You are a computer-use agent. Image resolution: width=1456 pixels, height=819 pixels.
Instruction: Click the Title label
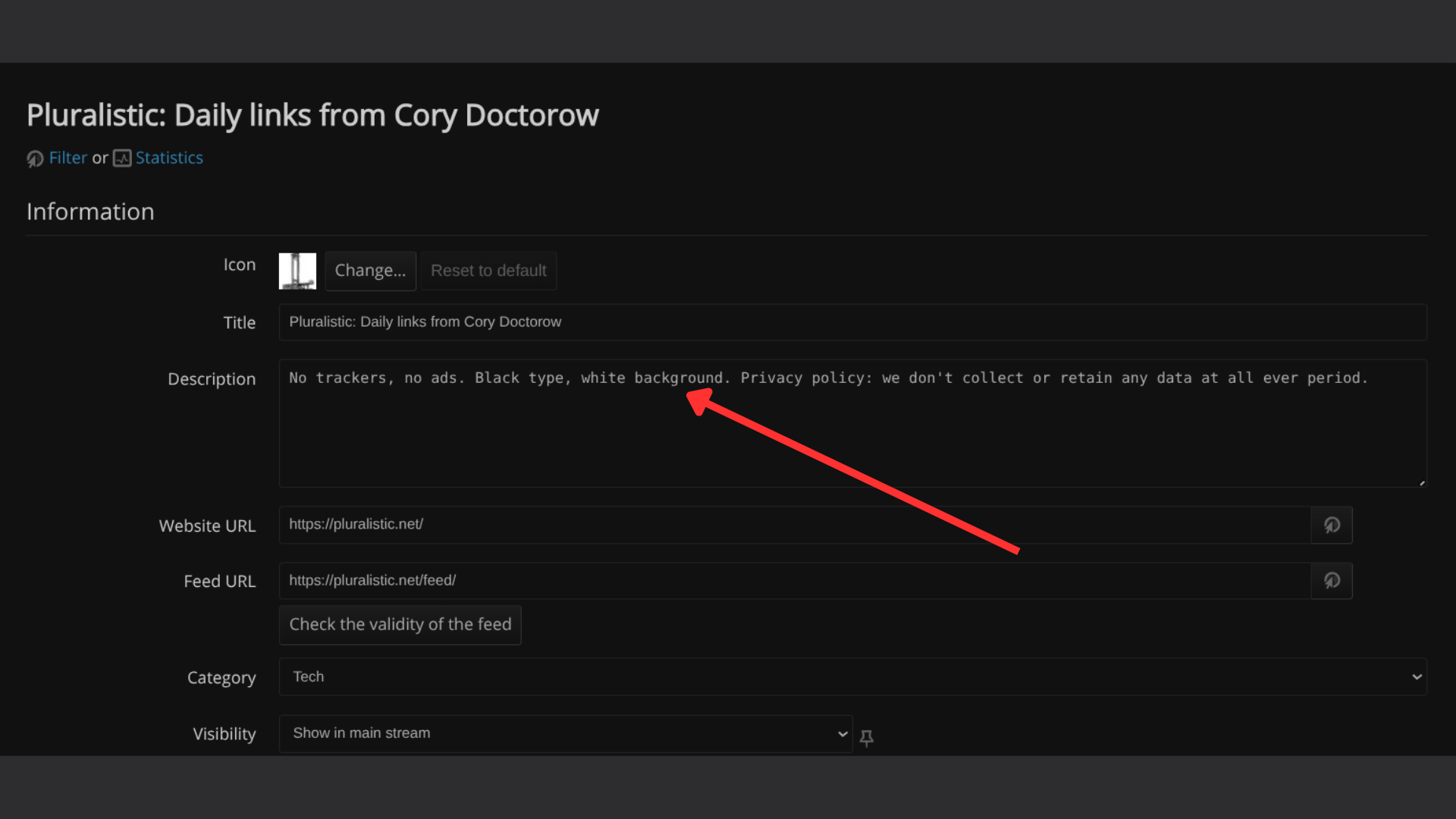pos(239,323)
